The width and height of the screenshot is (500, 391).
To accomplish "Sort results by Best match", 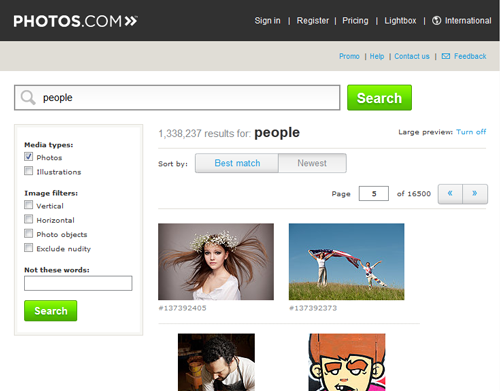I will pyautogui.click(x=237, y=163).
